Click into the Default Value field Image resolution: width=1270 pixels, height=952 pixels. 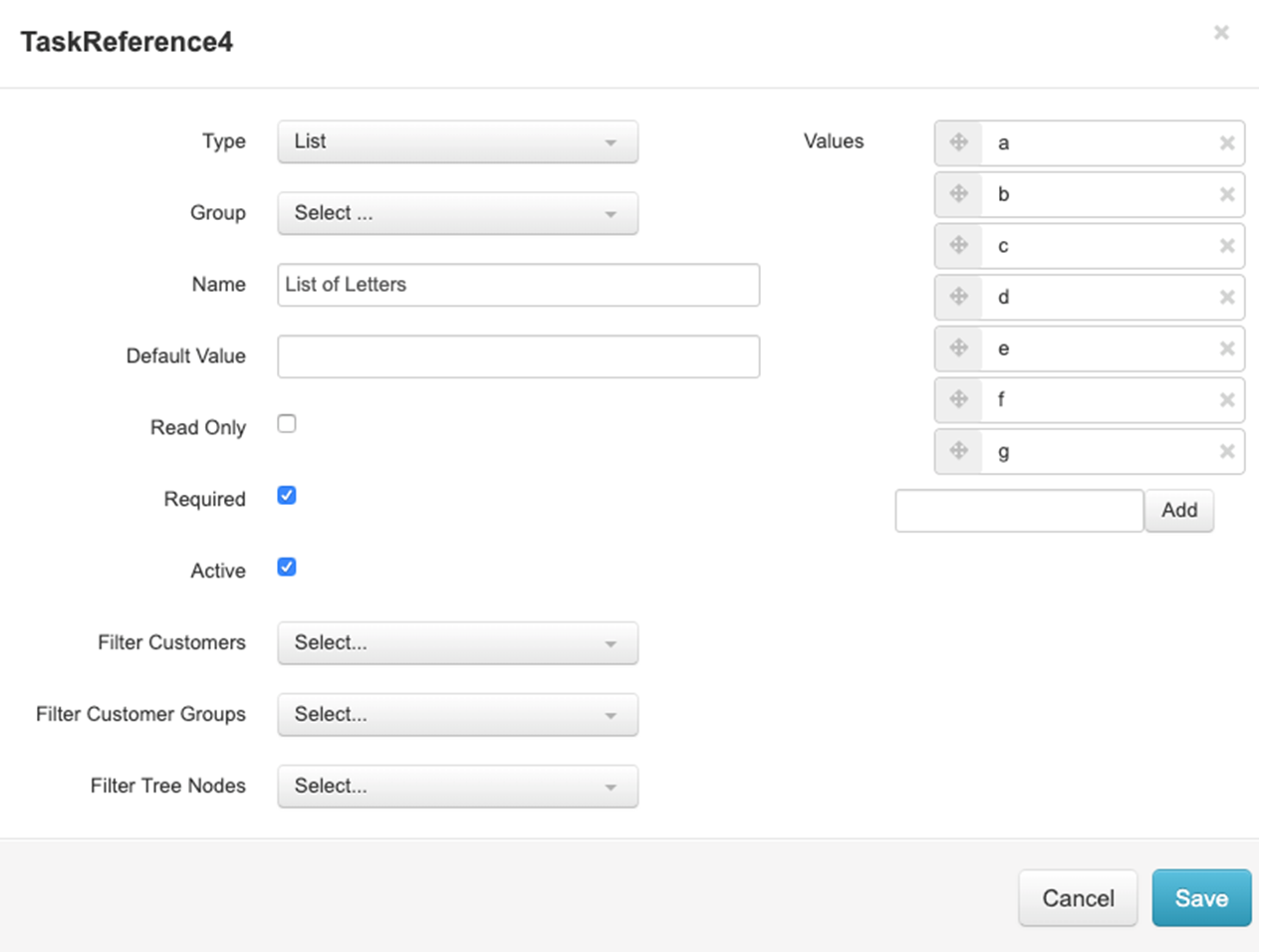click(518, 357)
